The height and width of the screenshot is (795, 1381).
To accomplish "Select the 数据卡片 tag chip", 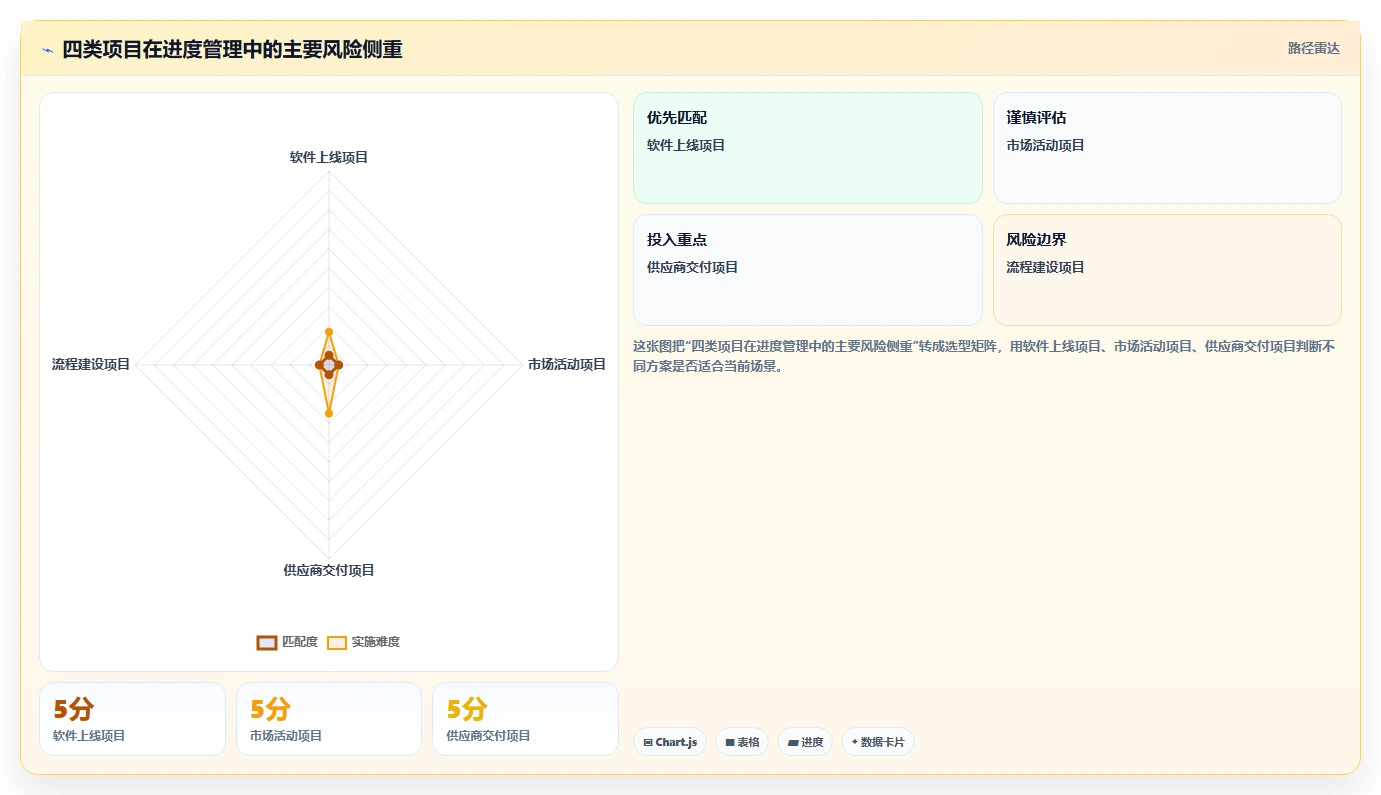I will pos(878,742).
